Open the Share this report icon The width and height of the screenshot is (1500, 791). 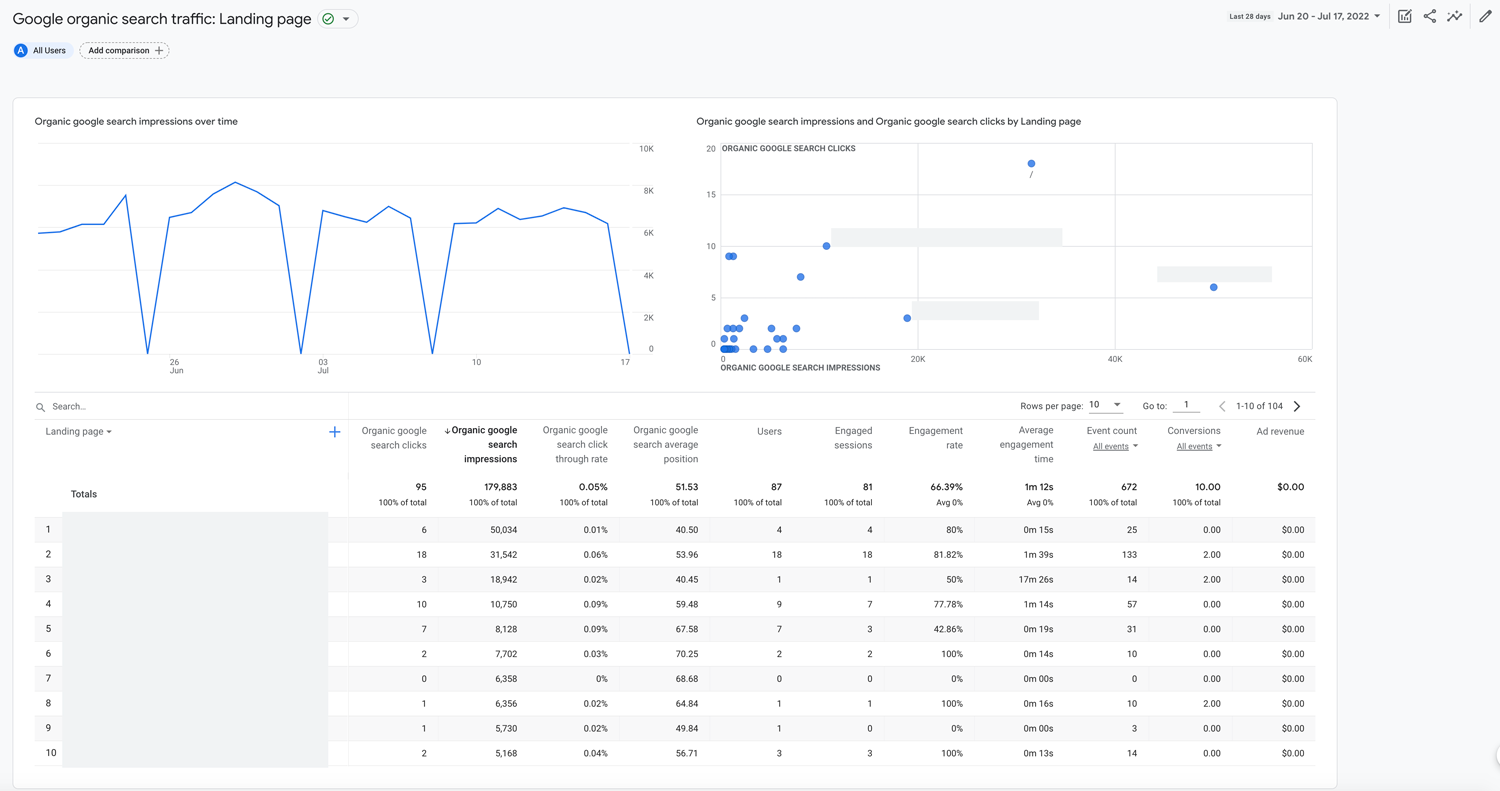[1430, 16]
